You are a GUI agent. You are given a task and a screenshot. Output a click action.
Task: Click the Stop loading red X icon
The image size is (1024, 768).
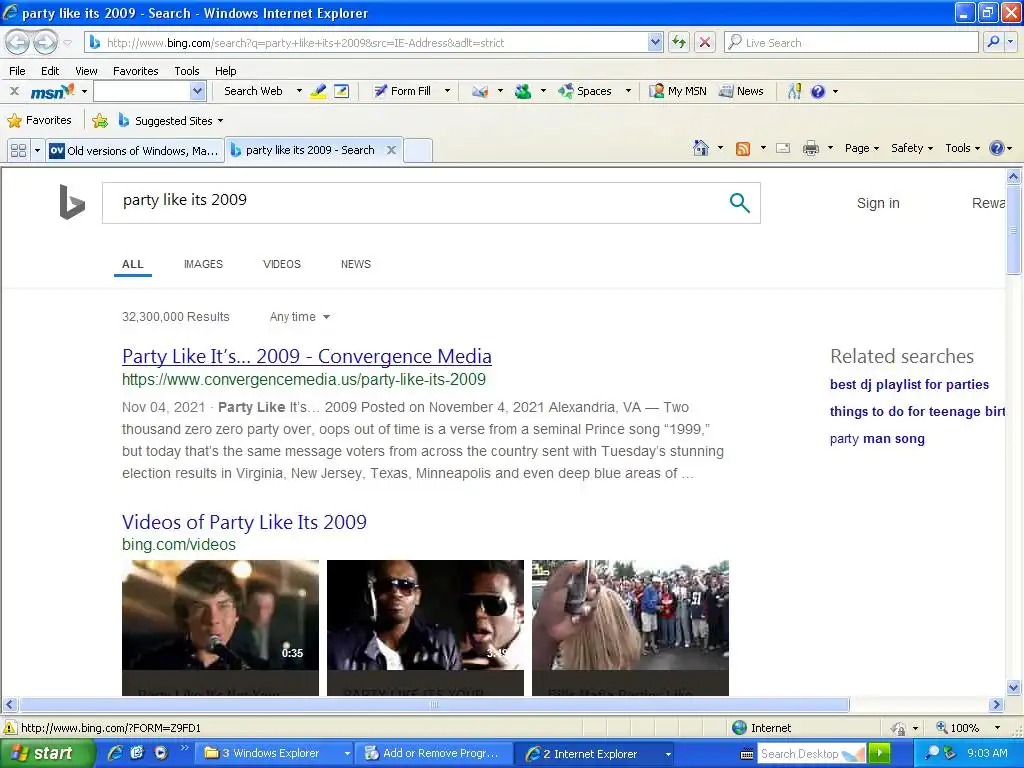[705, 42]
